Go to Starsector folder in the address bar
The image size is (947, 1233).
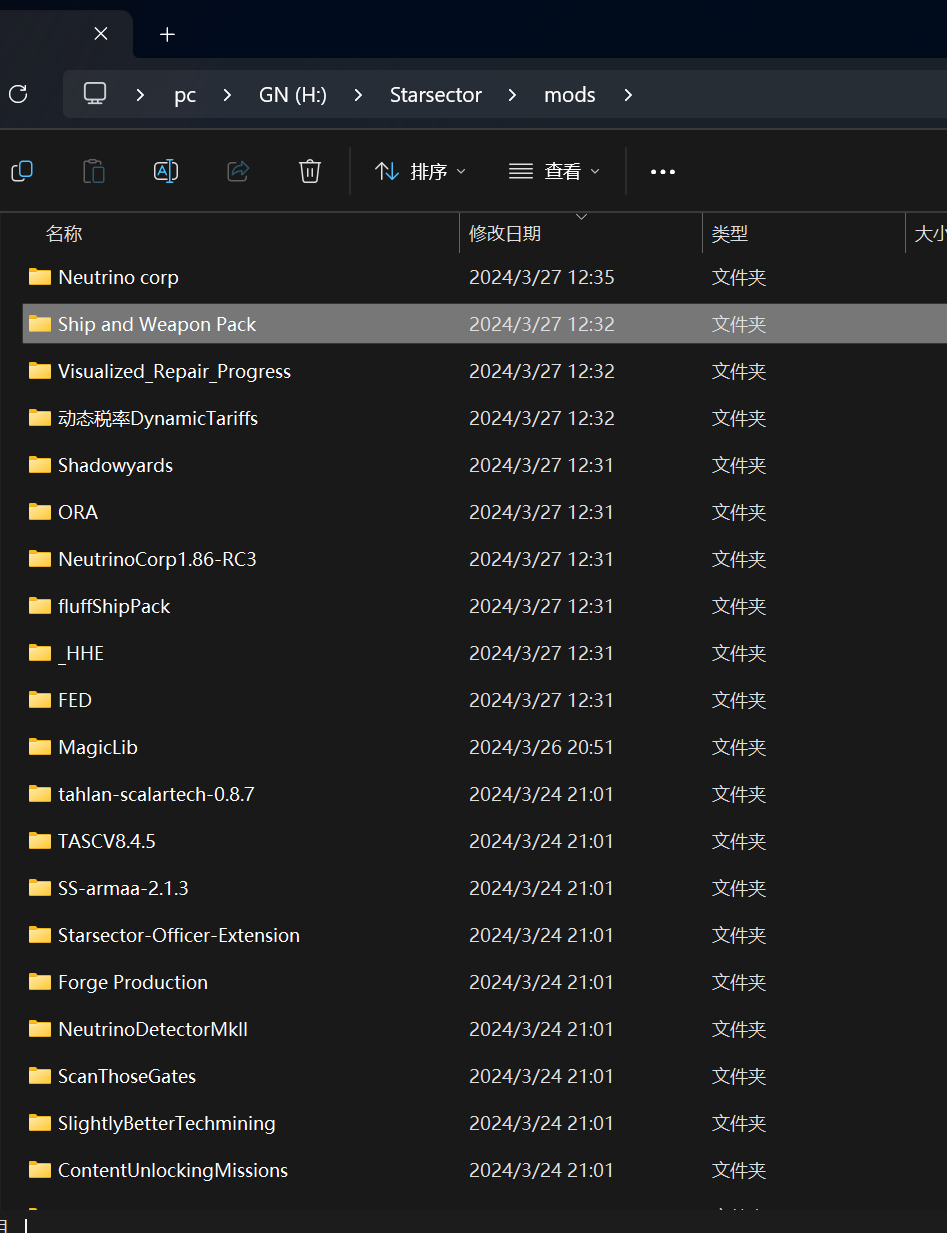[x=435, y=95]
